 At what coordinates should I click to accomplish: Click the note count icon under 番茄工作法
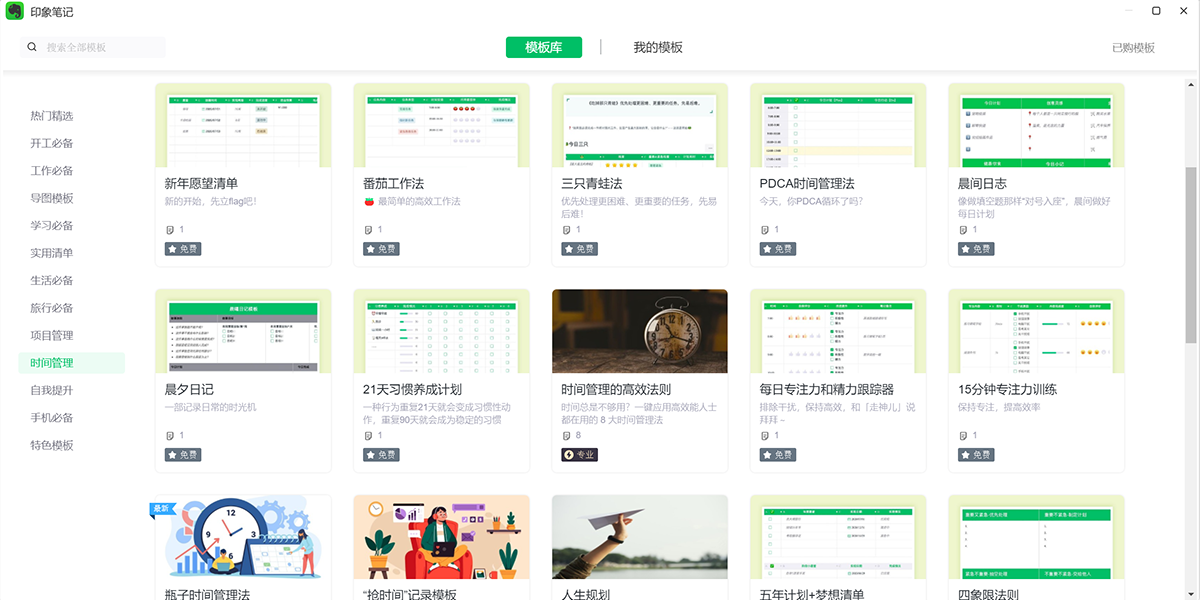pos(369,230)
